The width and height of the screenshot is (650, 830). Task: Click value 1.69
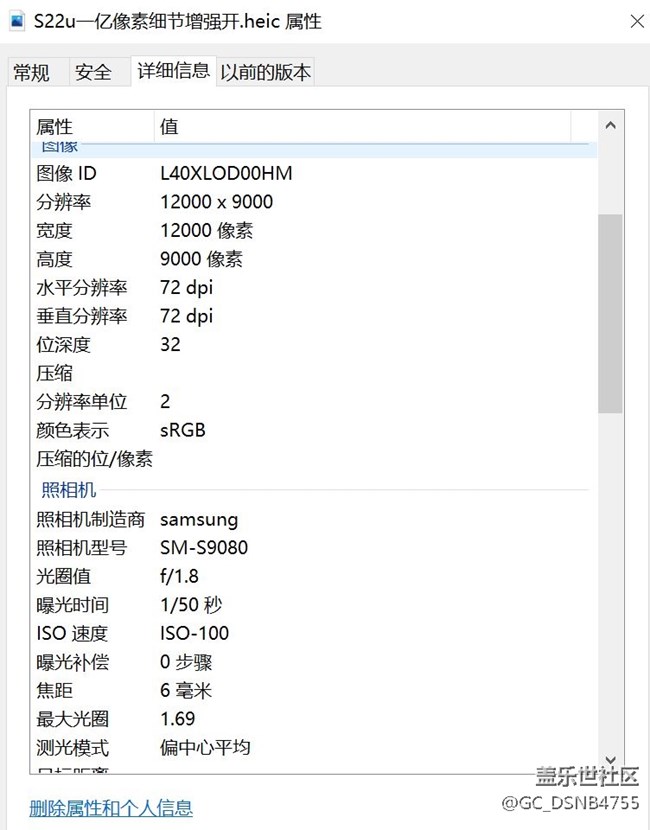(x=177, y=719)
